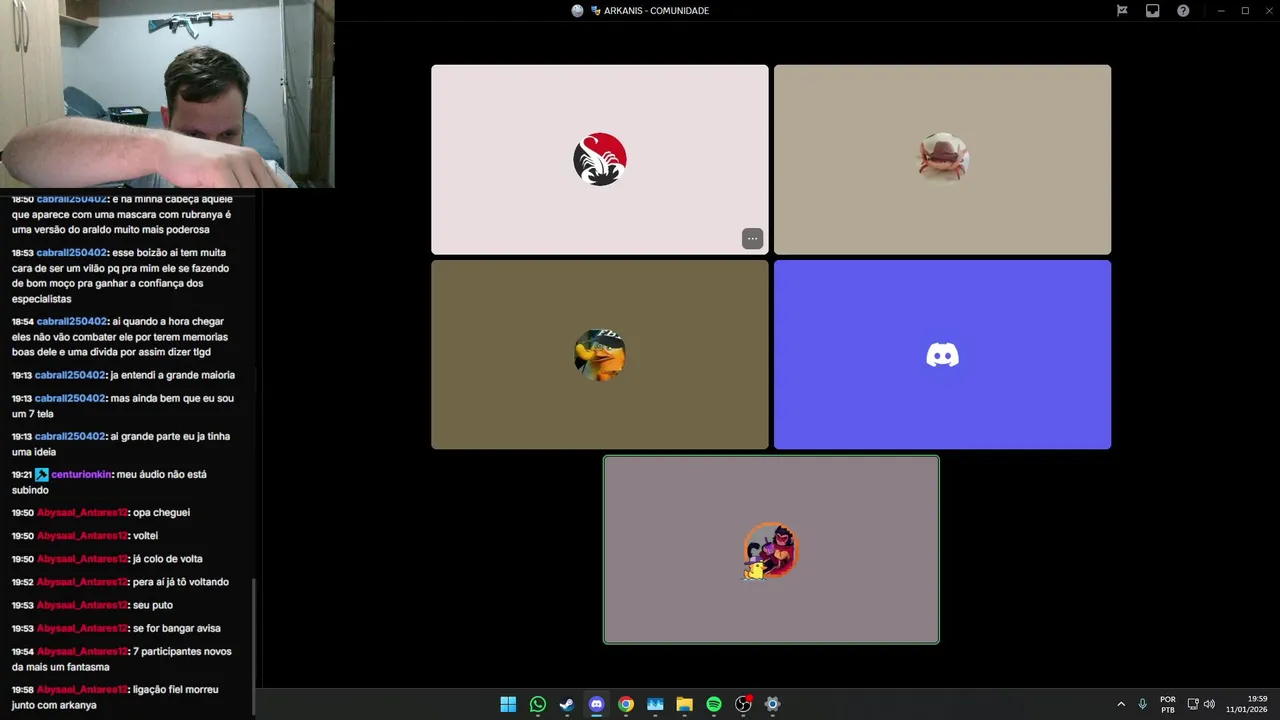Open the blue monitor app in the taskbar
The height and width of the screenshot is (720, 1280).
tap(655, 704)
